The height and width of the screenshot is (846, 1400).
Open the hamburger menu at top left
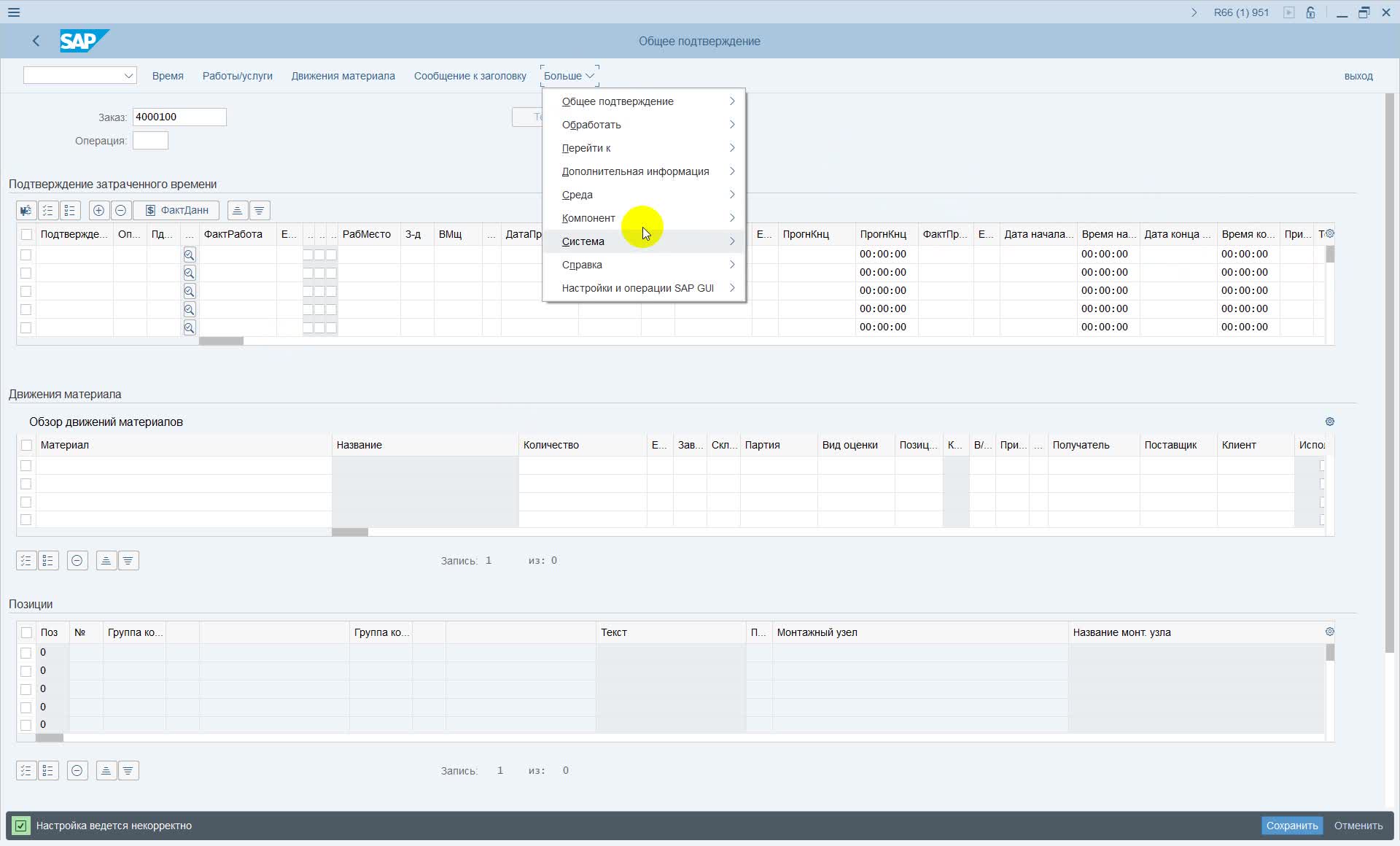click(x=13, y=12)
